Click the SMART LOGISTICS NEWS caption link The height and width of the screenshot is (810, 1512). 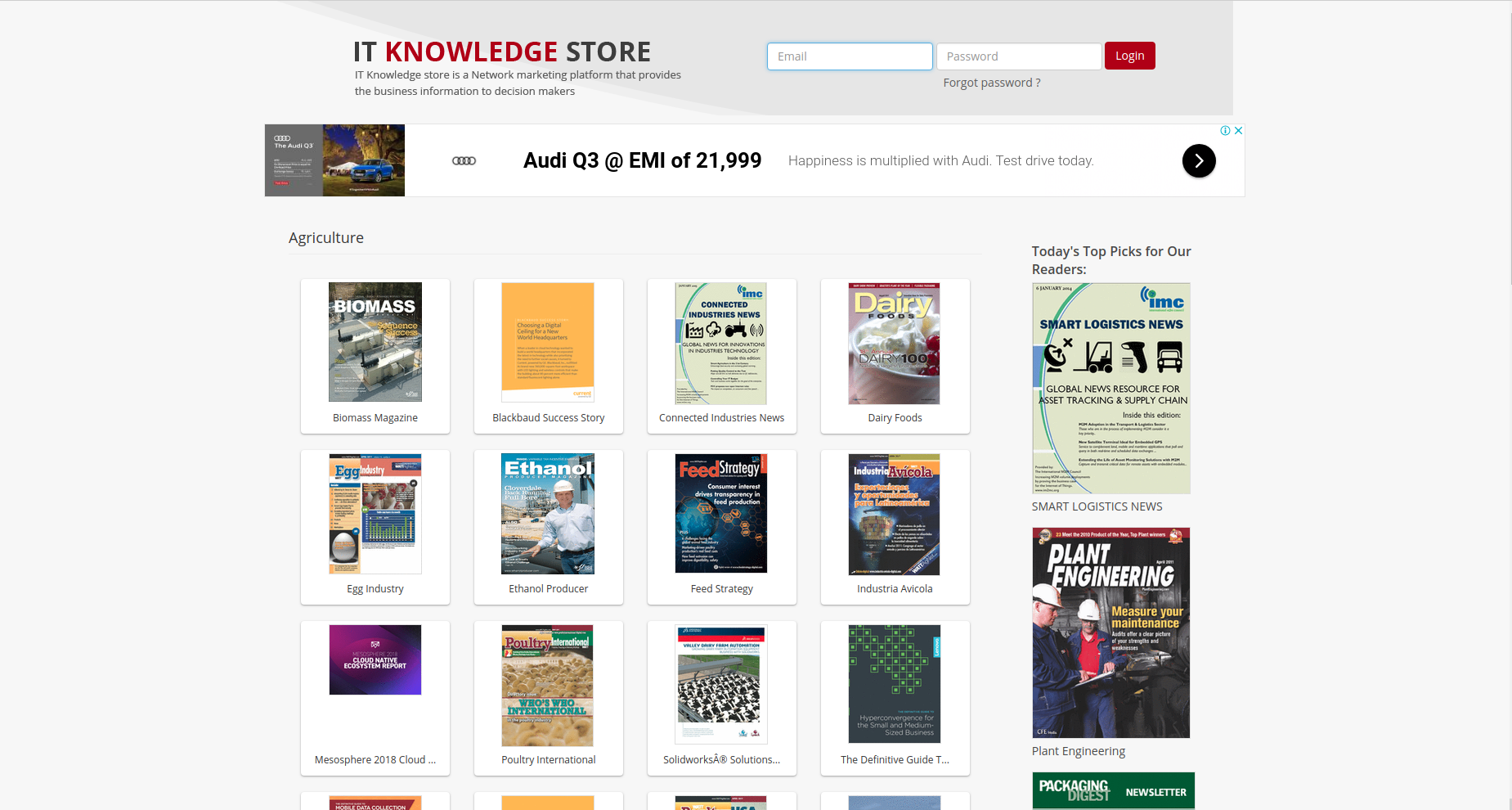(1097, 507)
